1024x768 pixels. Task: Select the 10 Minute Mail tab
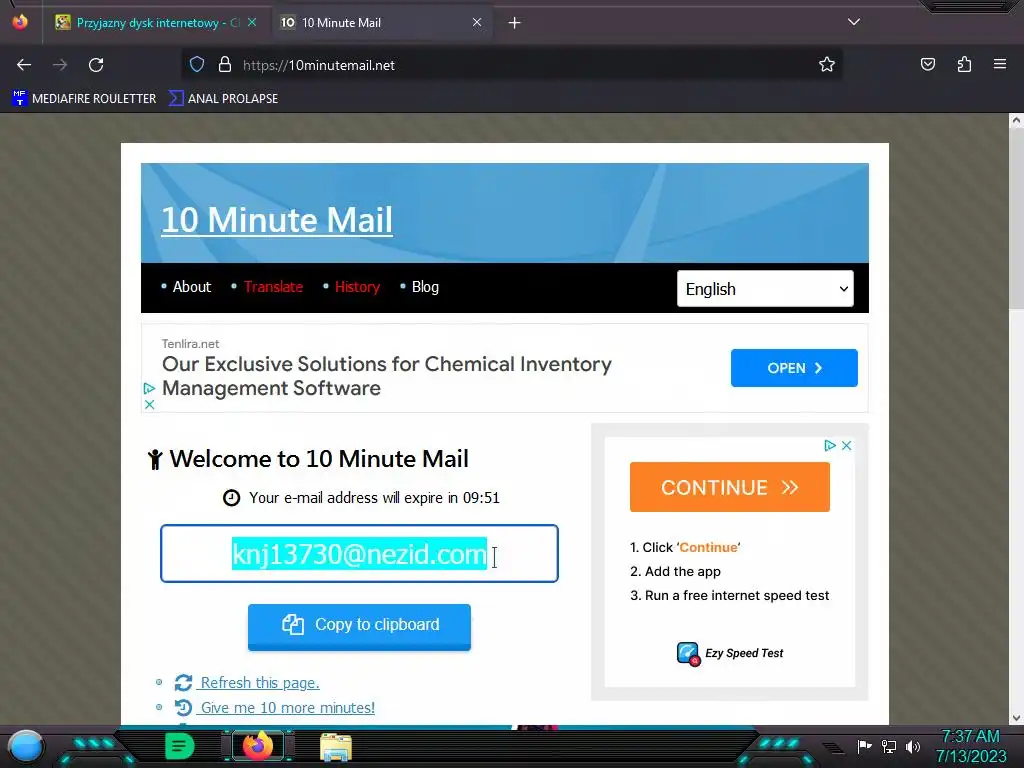pyautogui.click(x=381, y=23)
